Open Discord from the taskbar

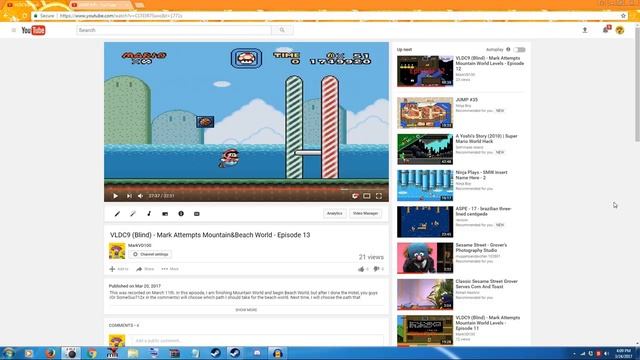(x=257, y=353)
